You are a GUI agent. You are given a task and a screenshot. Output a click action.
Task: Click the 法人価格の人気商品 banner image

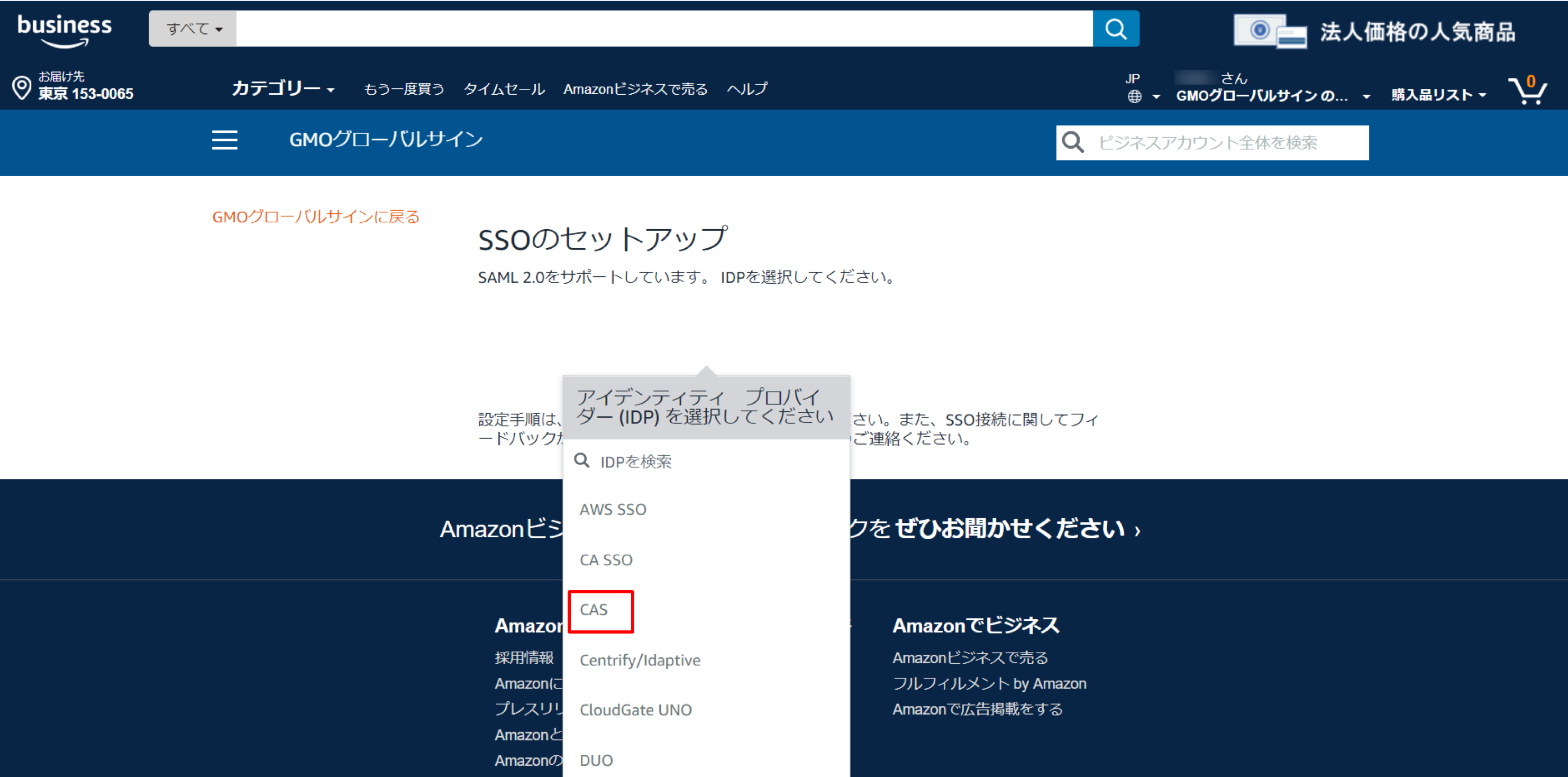(x=1374, y=32)
